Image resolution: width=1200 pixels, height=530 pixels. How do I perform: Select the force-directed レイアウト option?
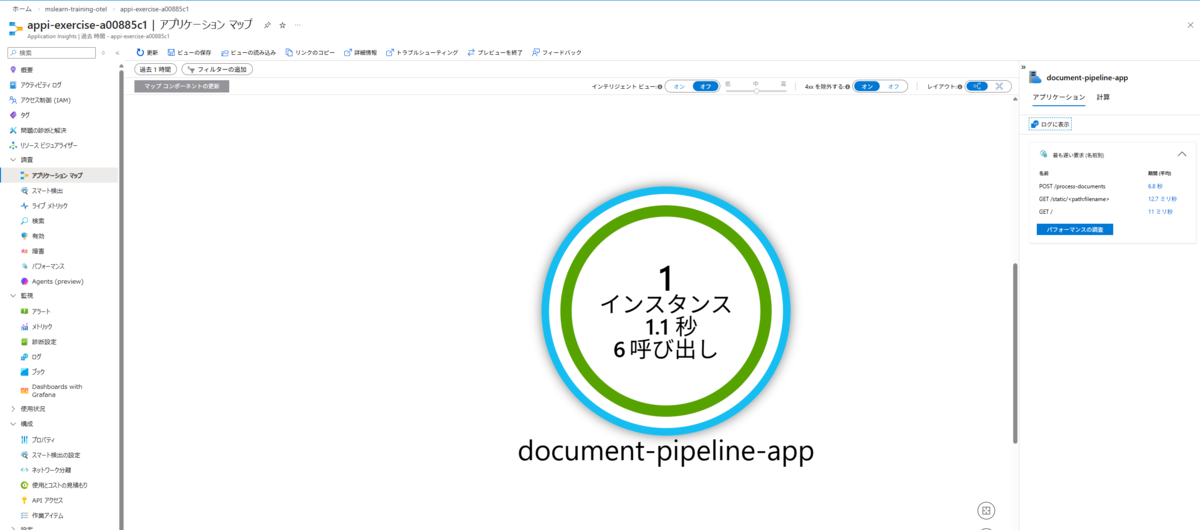(1000, 86)
